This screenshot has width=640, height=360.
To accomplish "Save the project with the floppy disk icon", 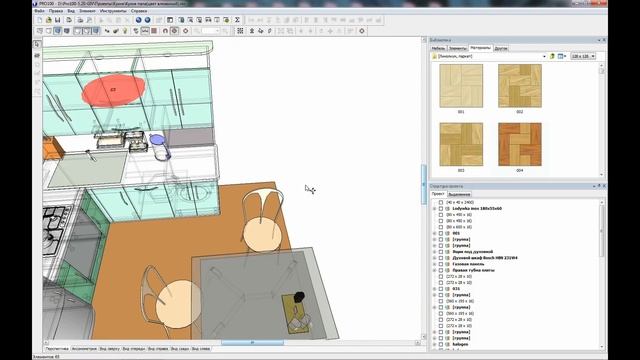I will 58,20.
